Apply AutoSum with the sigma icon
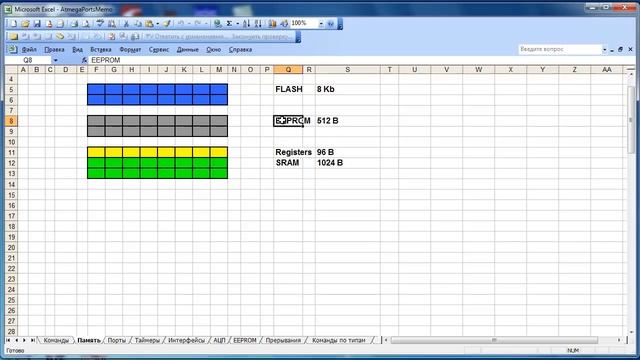The width and height of the screenshot is (640, 360). 229,24
